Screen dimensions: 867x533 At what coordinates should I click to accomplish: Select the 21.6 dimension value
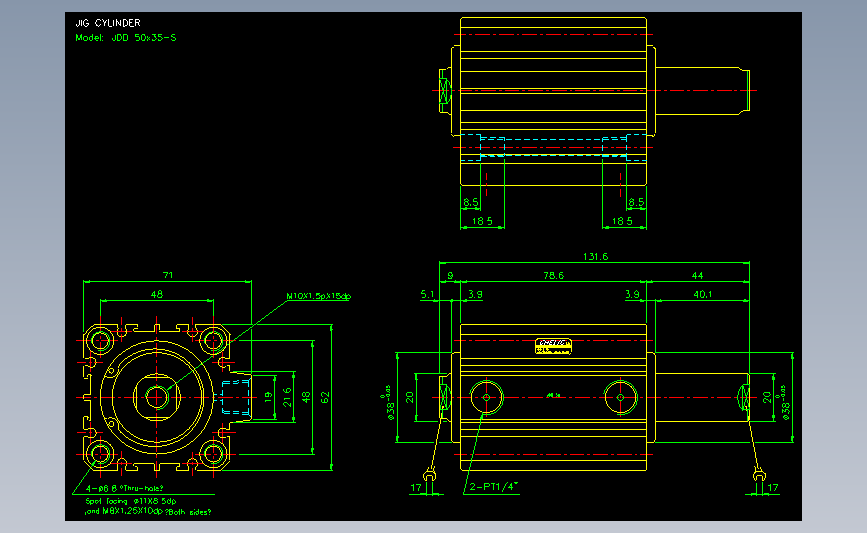(x=286, y=398)
